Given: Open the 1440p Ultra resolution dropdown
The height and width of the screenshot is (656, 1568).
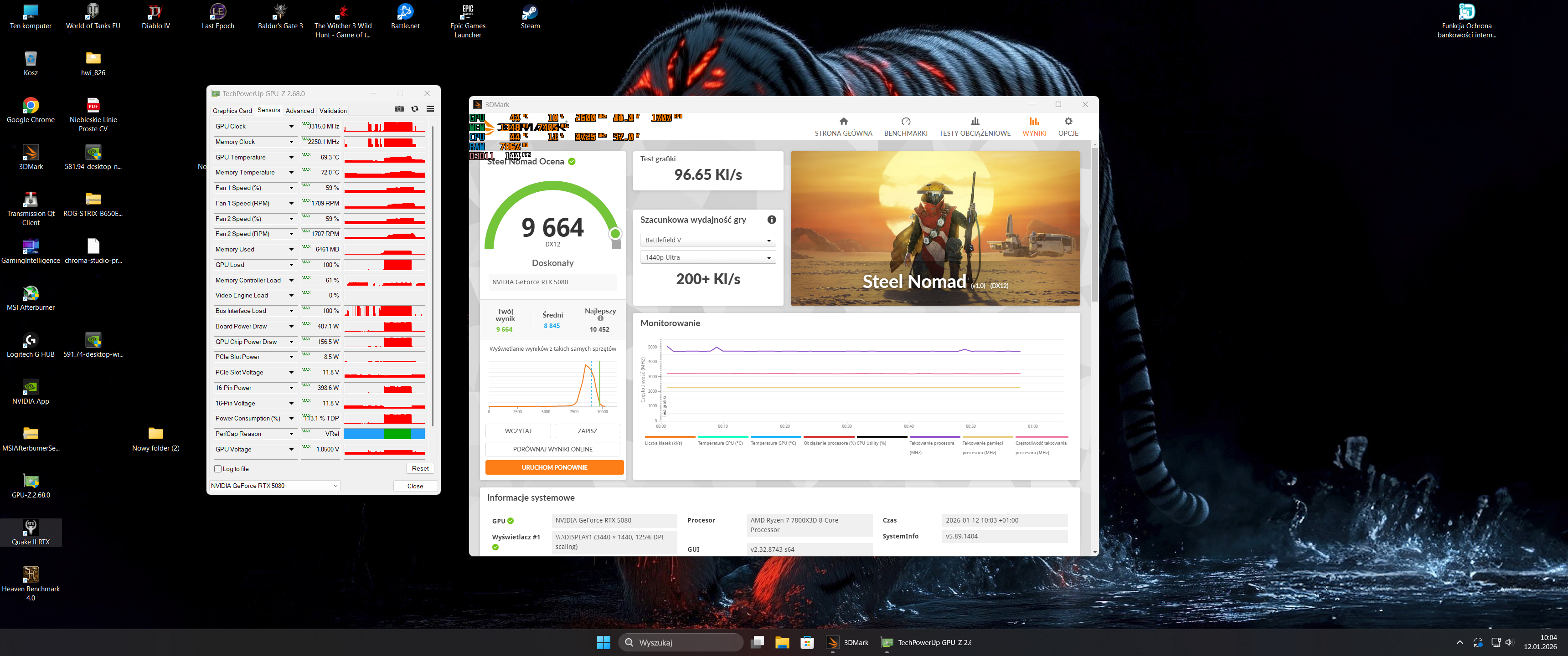Looking at the screenshot, I should pyautogui.click(x=707, y=257).
